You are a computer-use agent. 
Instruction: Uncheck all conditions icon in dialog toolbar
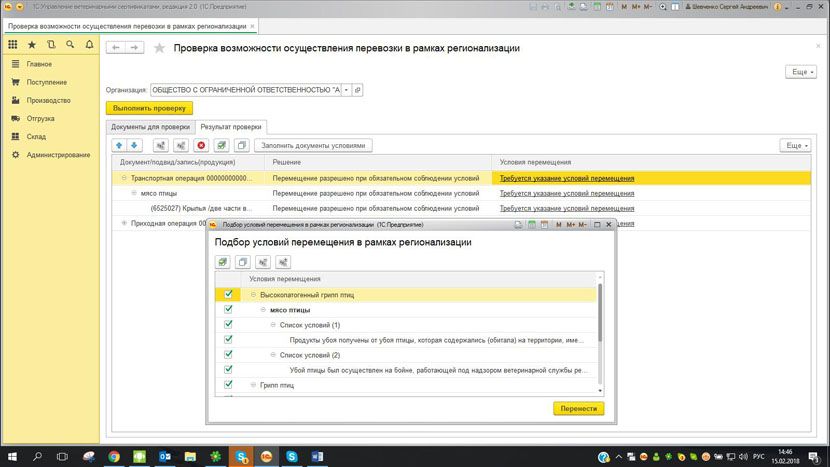(x=243, y=262)
